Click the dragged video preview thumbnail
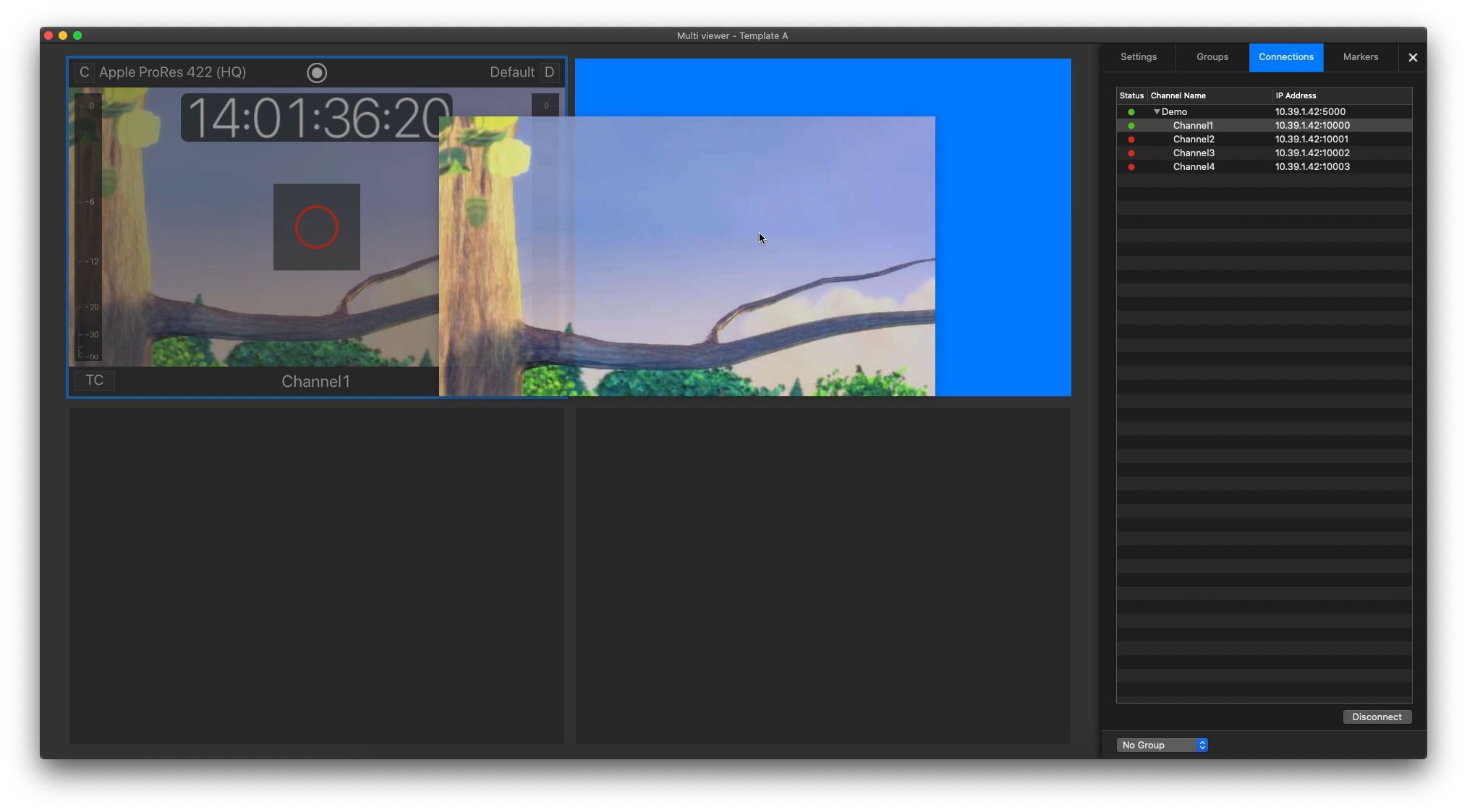The image size is (1467, 812). point(687,257)
